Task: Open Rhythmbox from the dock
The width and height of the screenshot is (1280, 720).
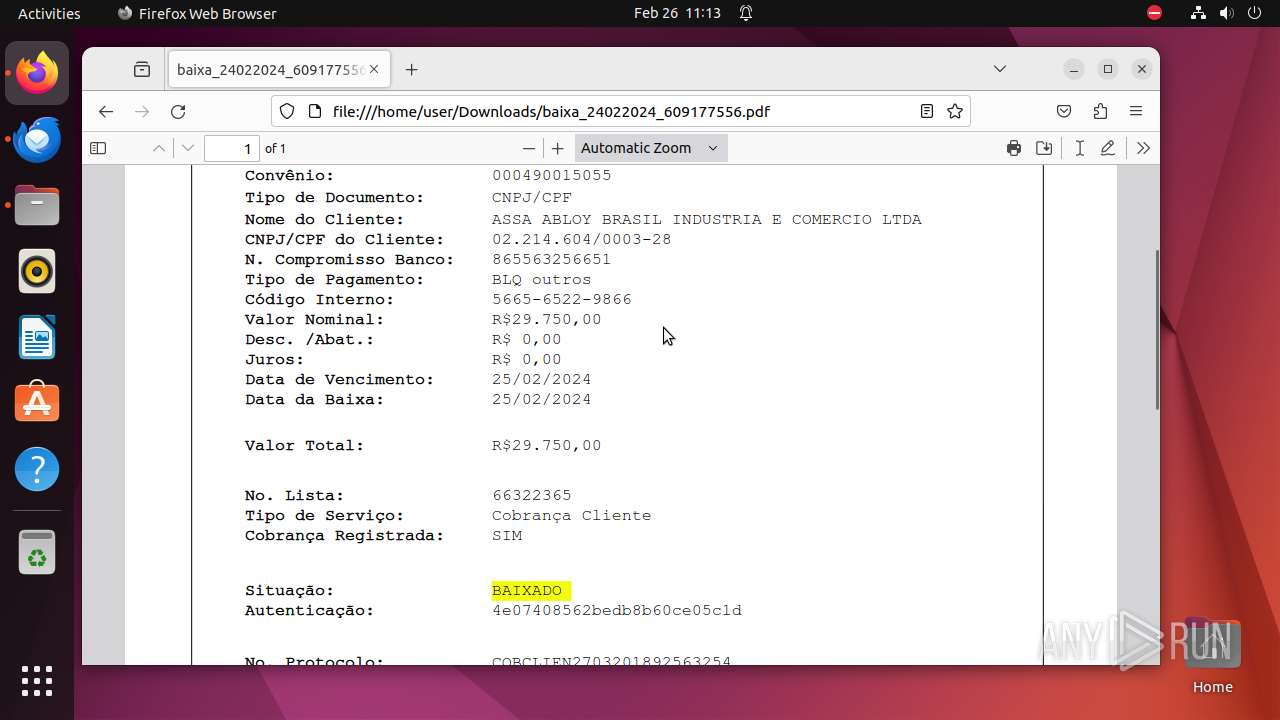Action: (x=37, y=271)
